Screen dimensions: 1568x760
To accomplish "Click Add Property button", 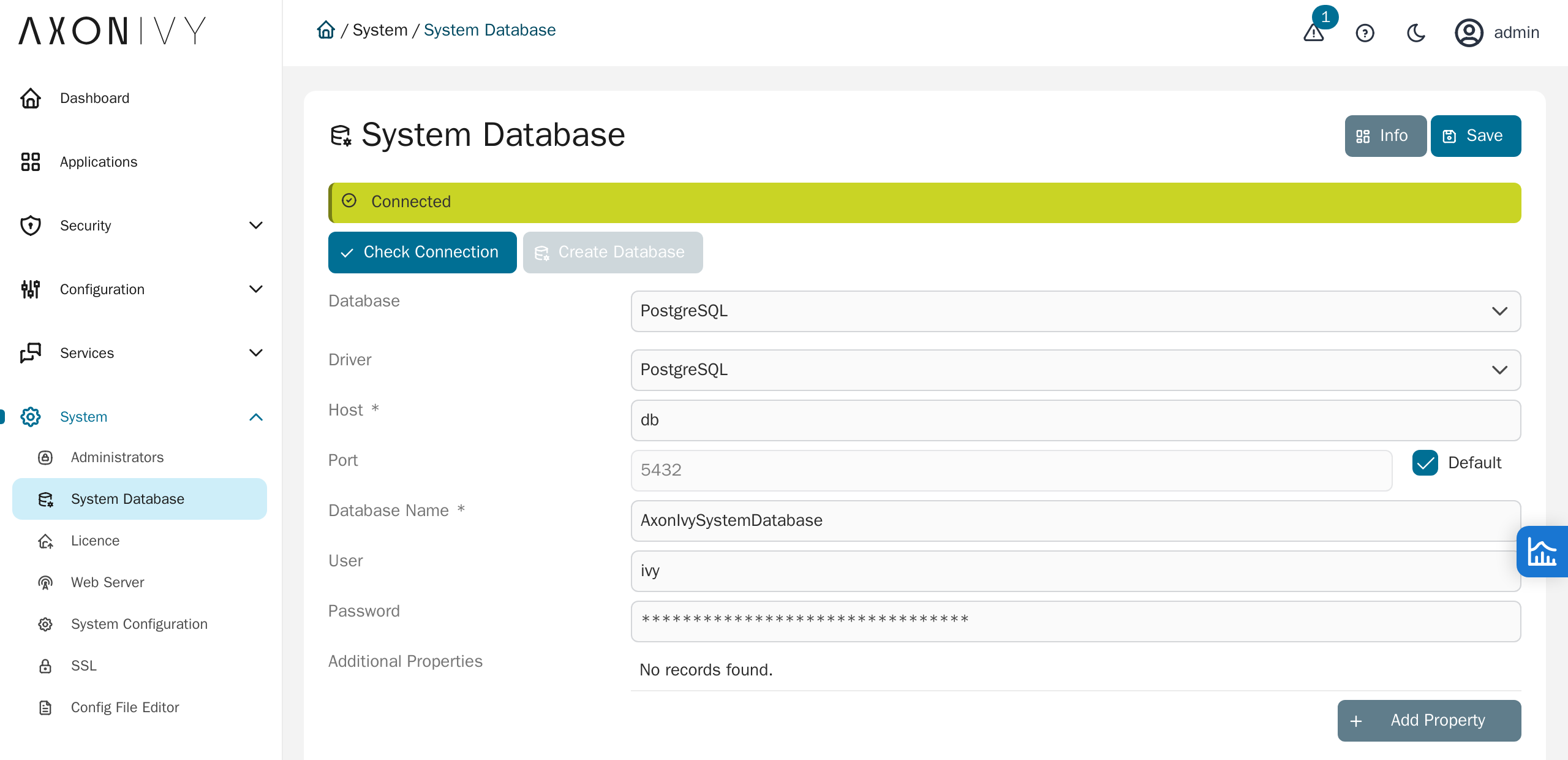I will pyautogui.click(x=1429, y=721).
